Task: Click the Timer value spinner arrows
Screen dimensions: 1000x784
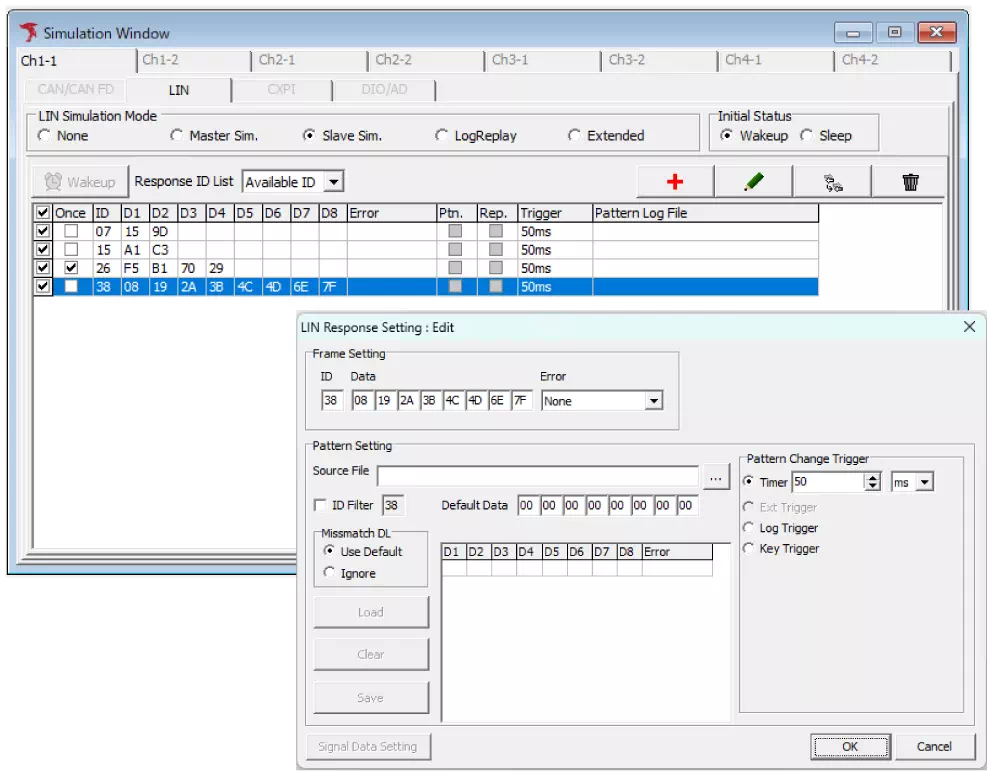Action: (x=872, y=482)
